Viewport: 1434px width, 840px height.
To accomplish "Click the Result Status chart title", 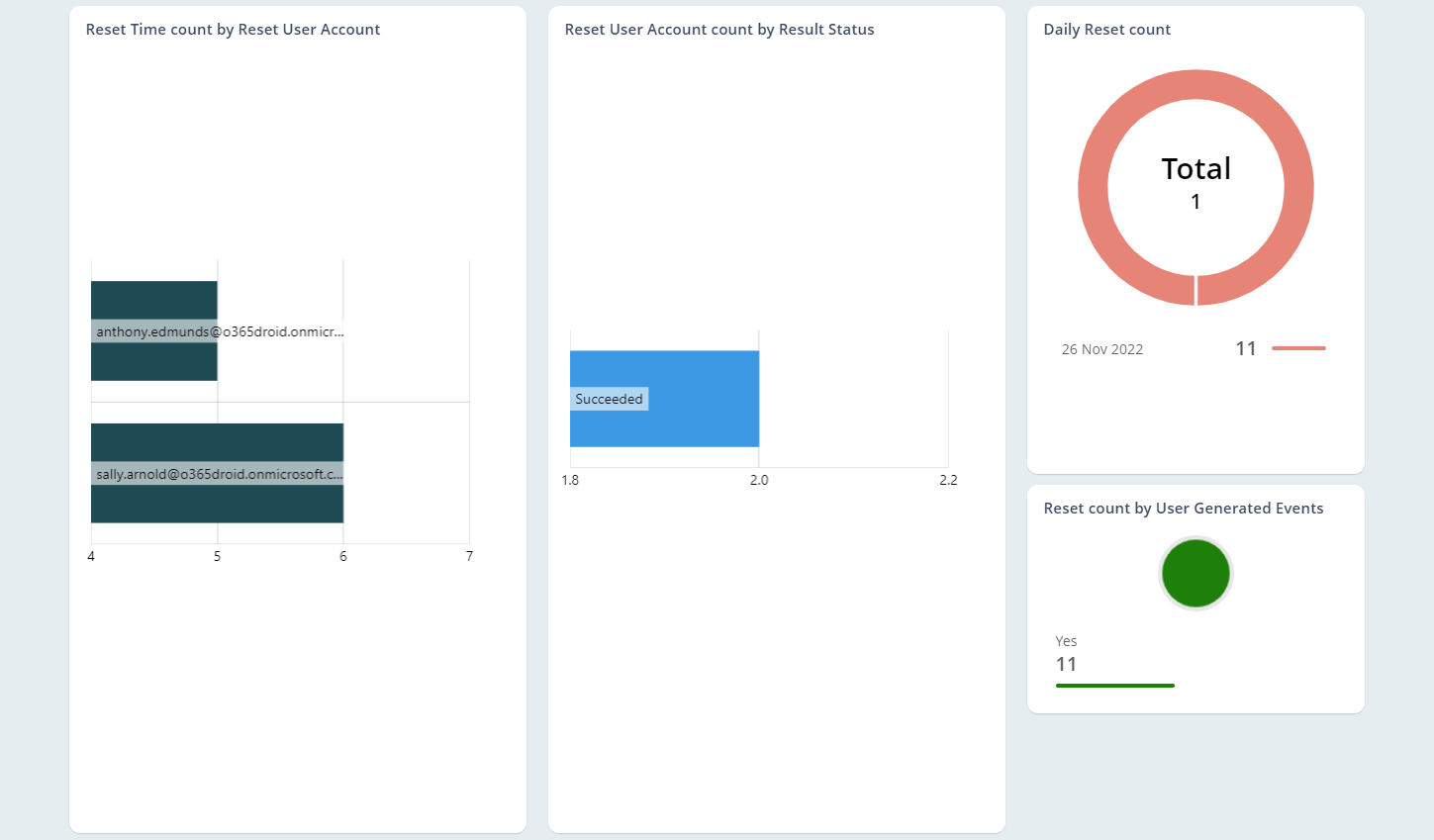I will [718, 29].
